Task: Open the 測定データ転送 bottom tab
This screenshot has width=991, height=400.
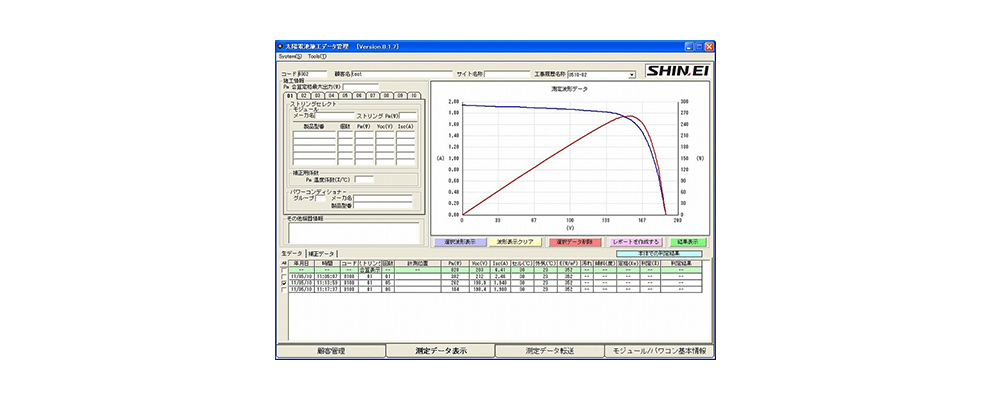Action: pos(550,351)
